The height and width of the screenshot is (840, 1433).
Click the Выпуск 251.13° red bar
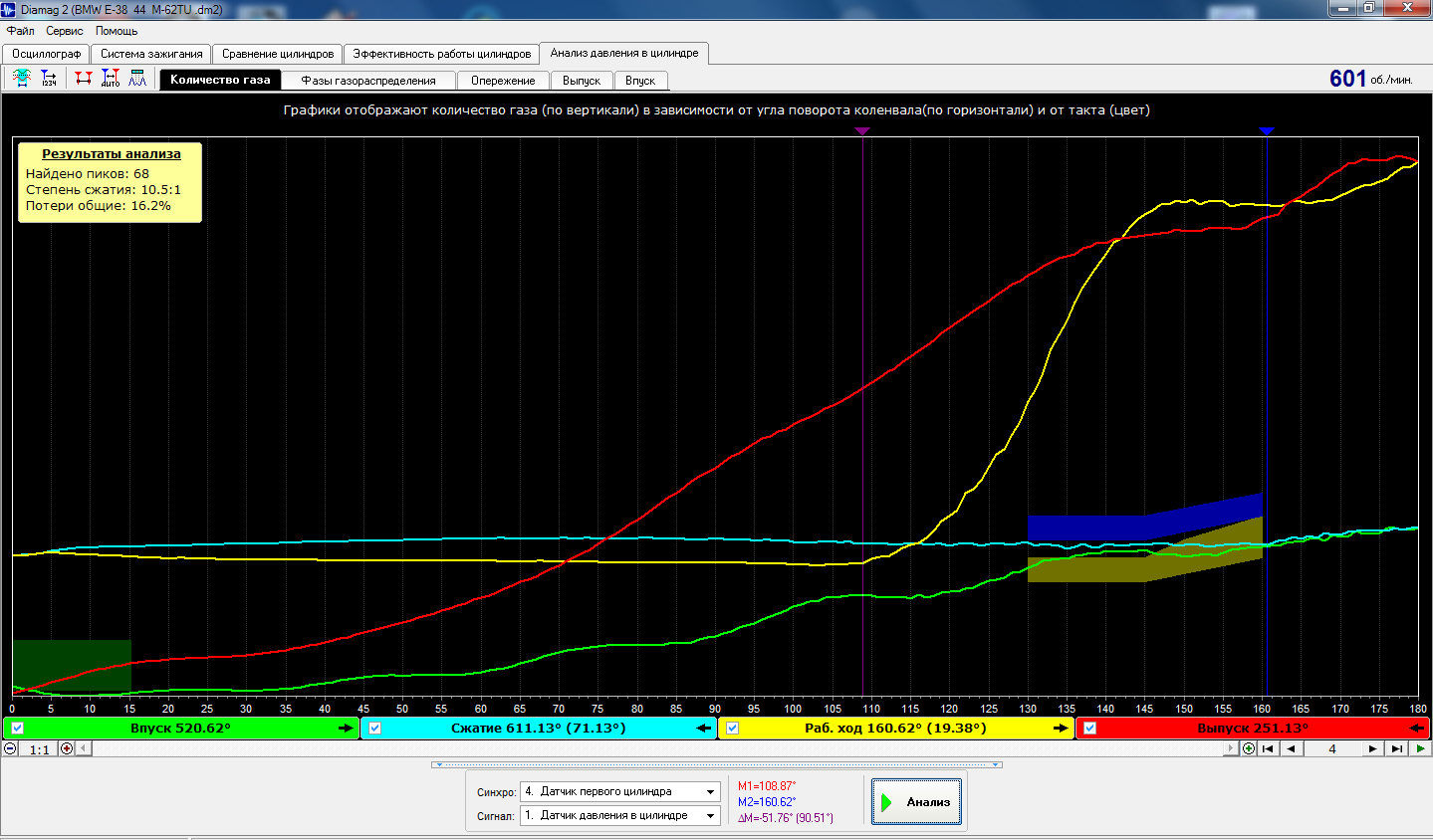coord(1253,729)
